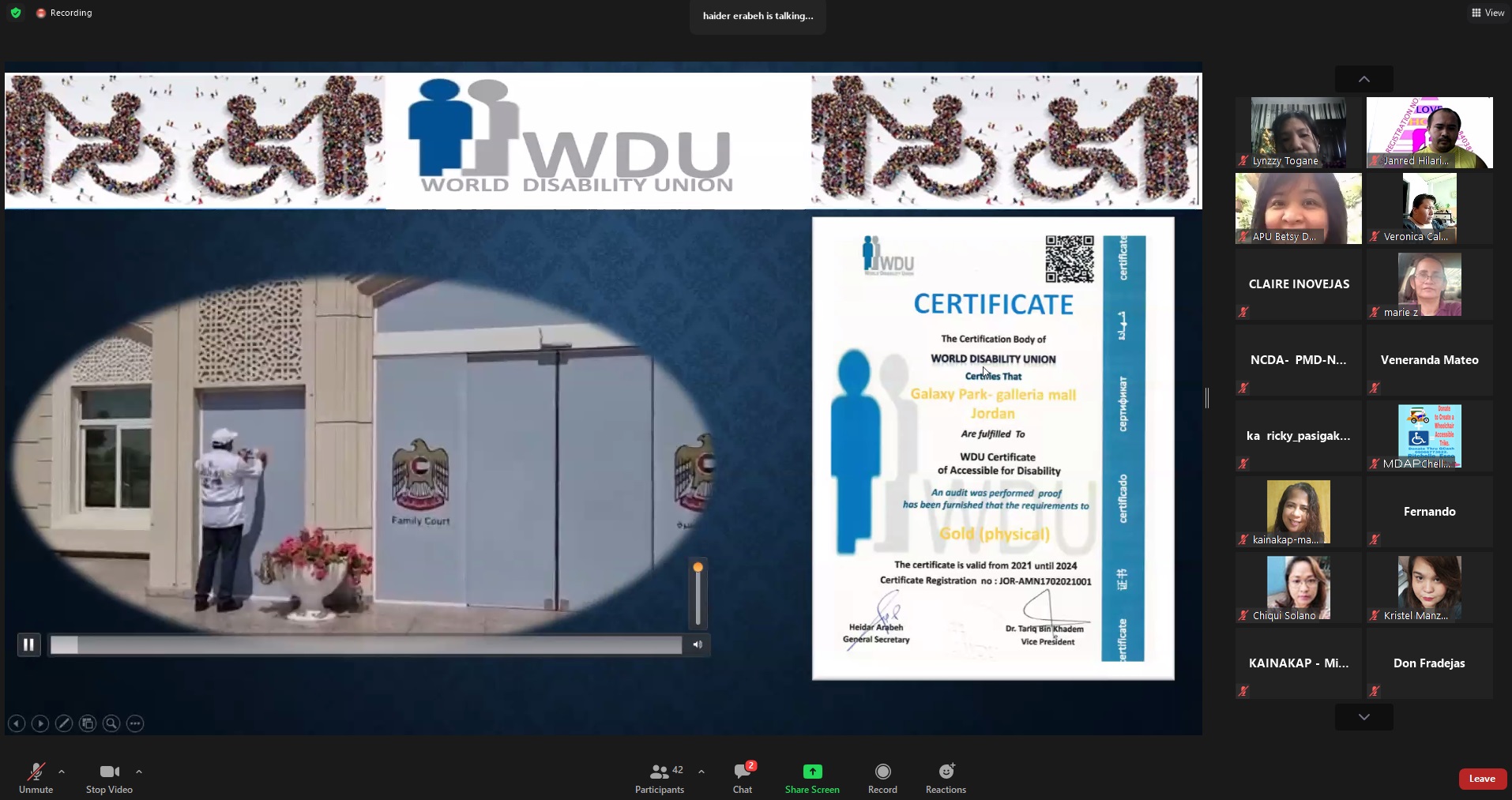Select marie z's video thumbnail
Image resolution: width=1512 pixels, height=800 pixels.
tap(1430, 284)
